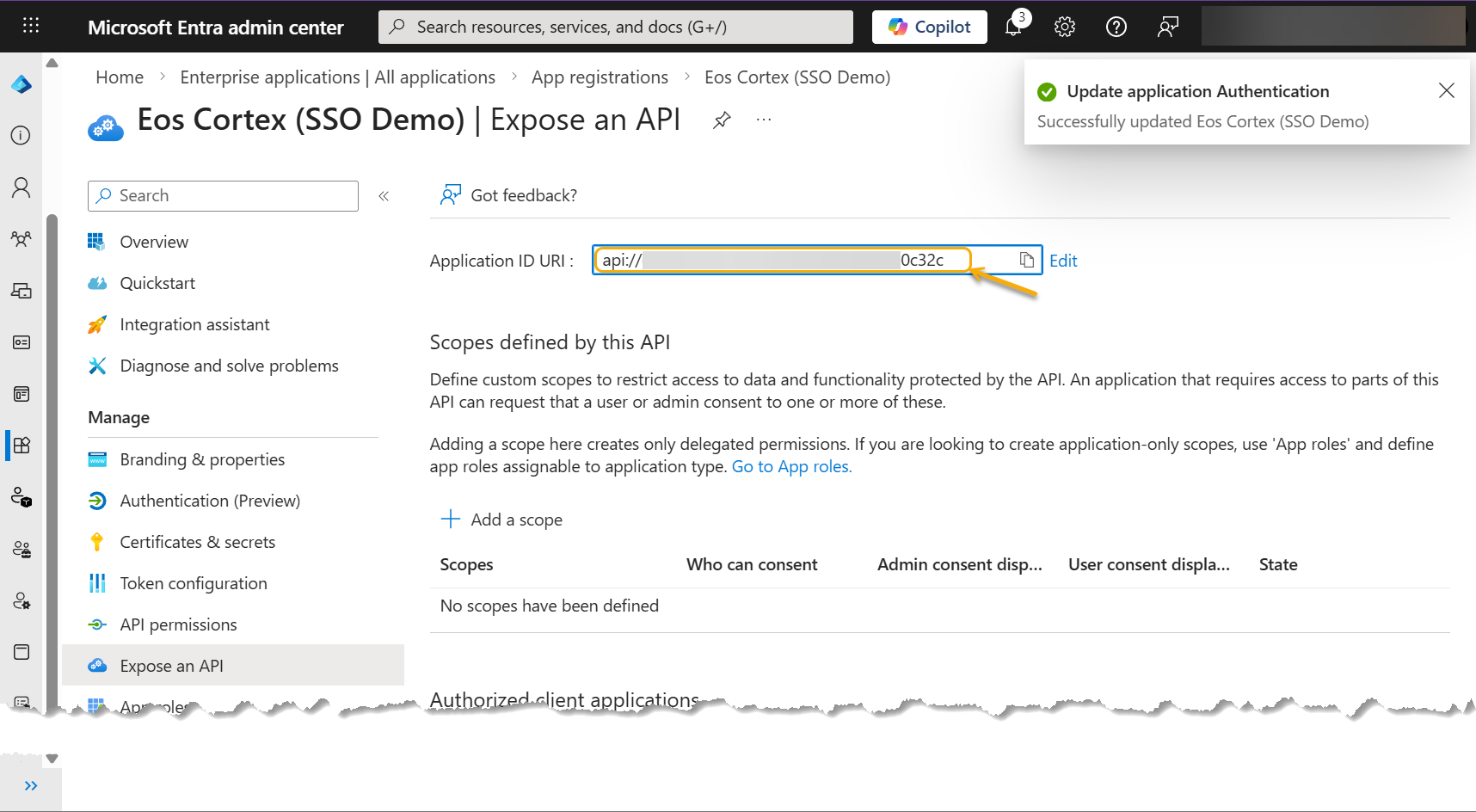Open Applications grid icon in left rail

click(22, 445)
